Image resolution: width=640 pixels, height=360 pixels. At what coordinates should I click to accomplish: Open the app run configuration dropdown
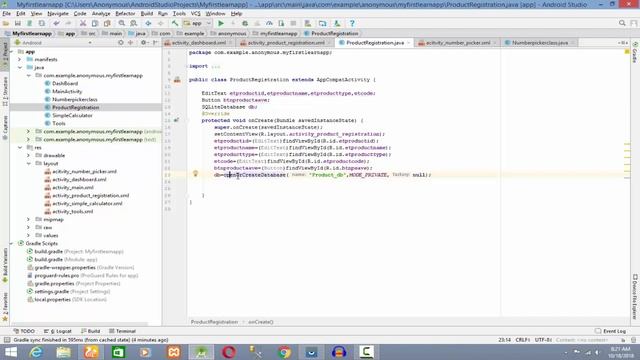[198, 24]
